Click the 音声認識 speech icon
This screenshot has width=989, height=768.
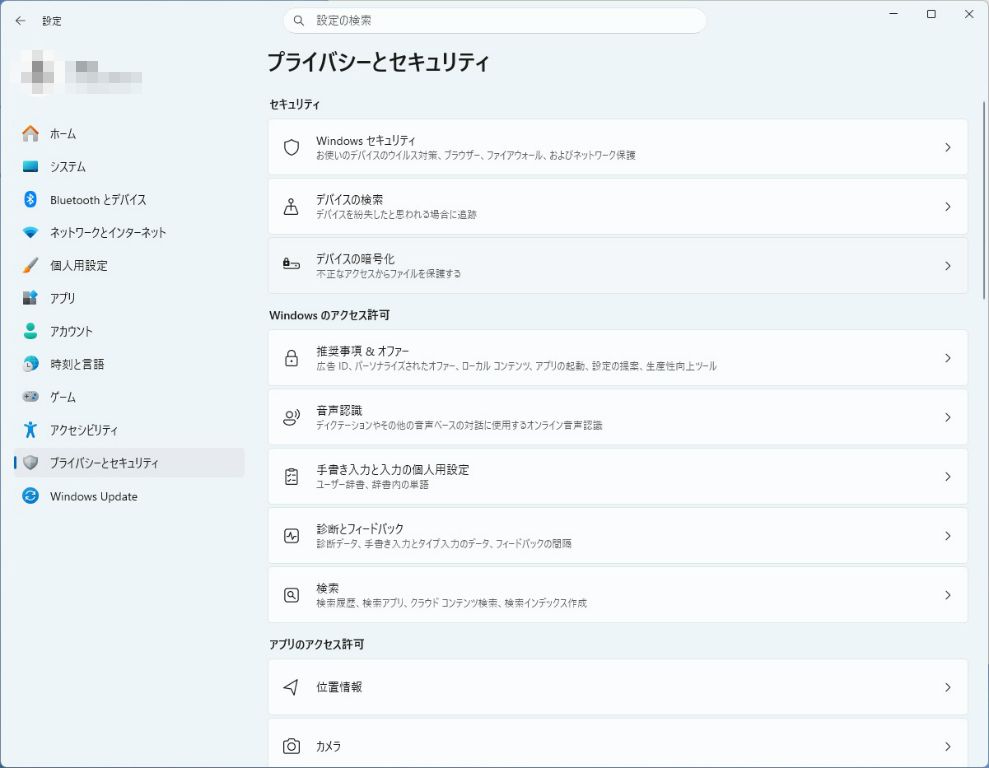pyautogui.click(x=291, y=417)
